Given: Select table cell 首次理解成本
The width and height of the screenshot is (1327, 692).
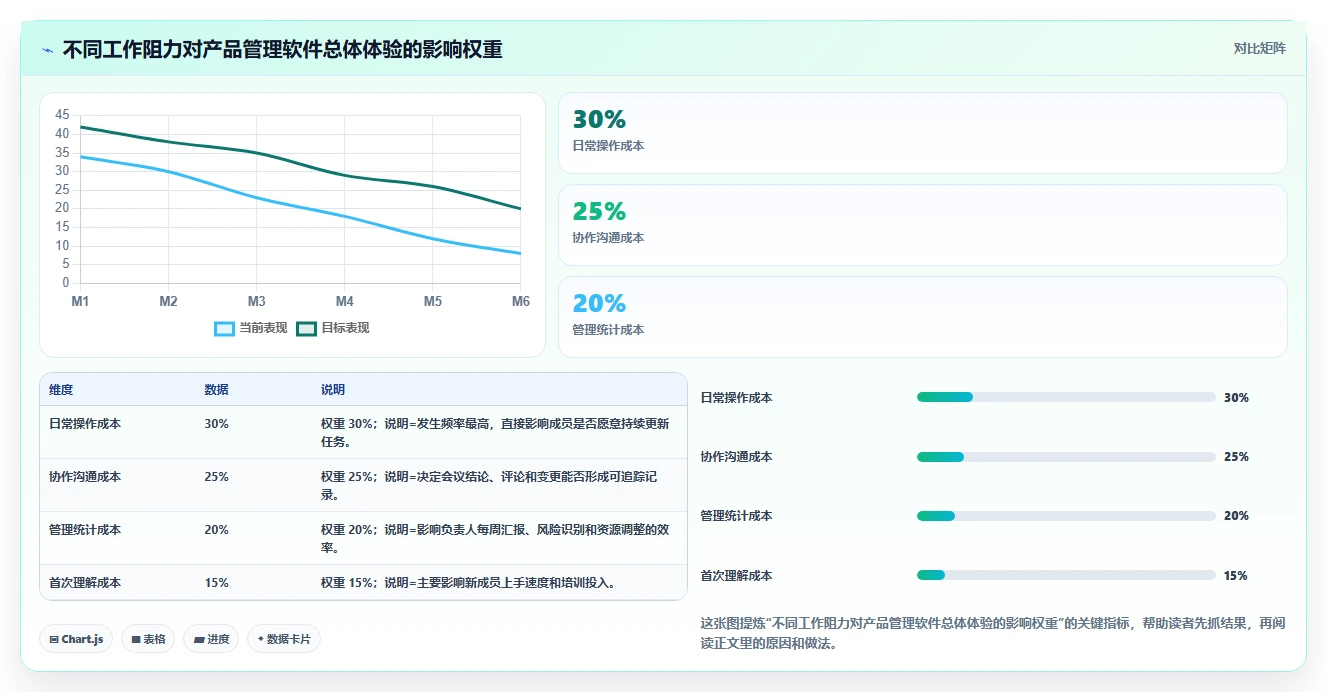Looking at the screenshot, I should [x=85, y=582].
